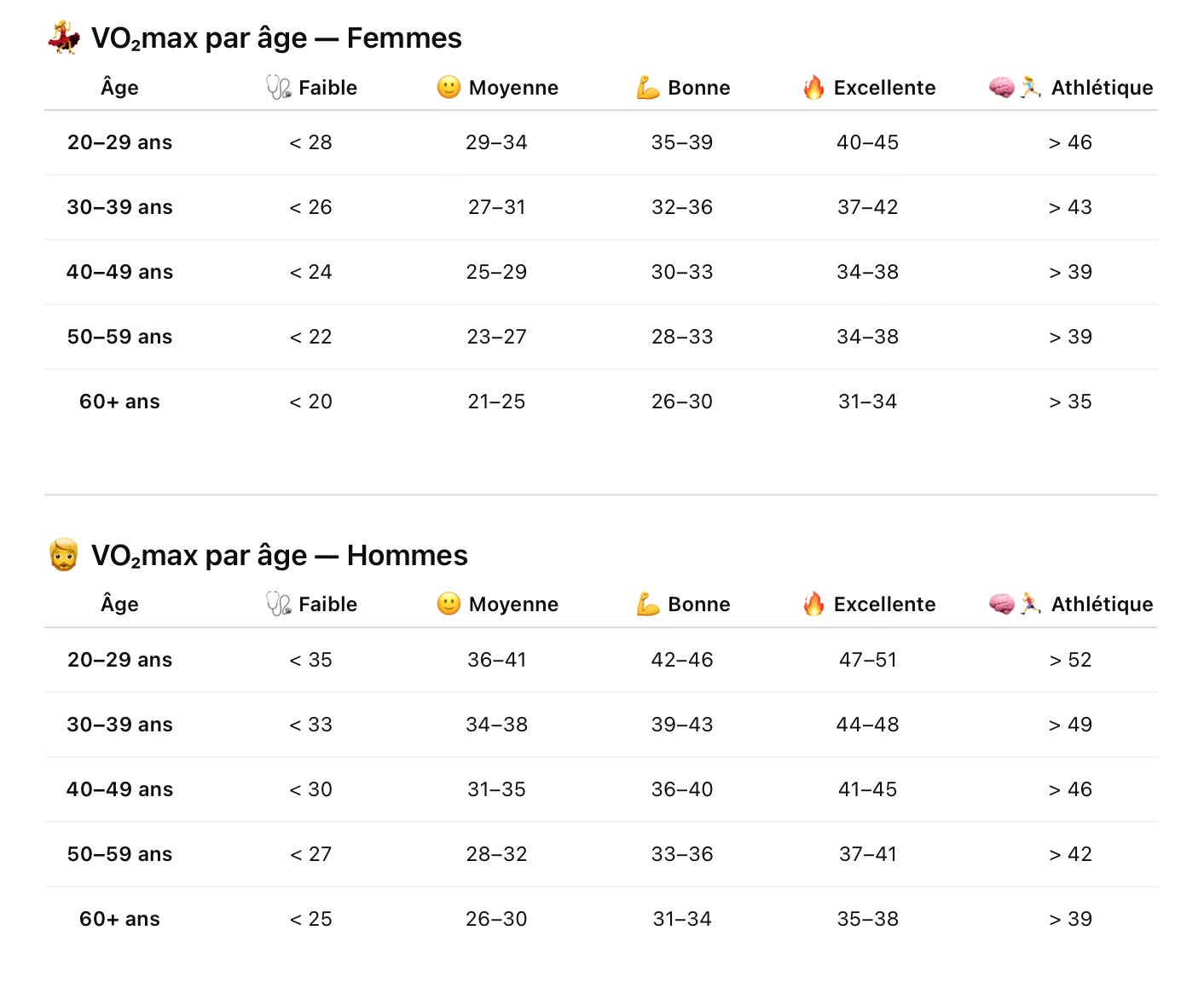Click the 36–41 Moyenne cell in Hommes table

coord(496,660)
